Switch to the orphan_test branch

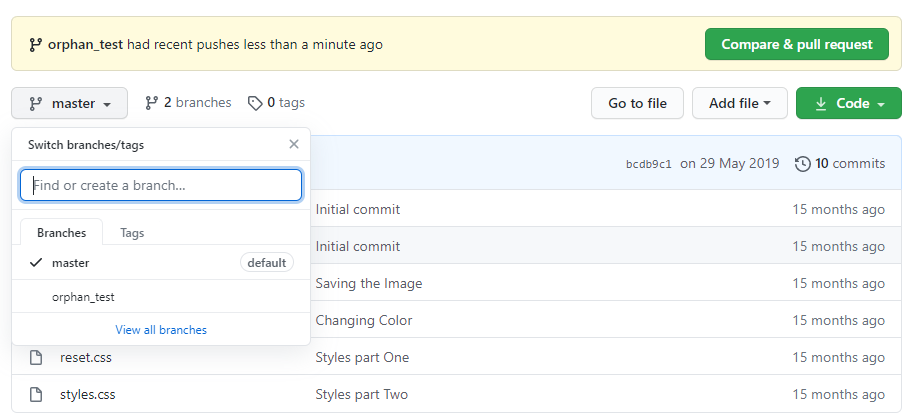coord(83,296)
